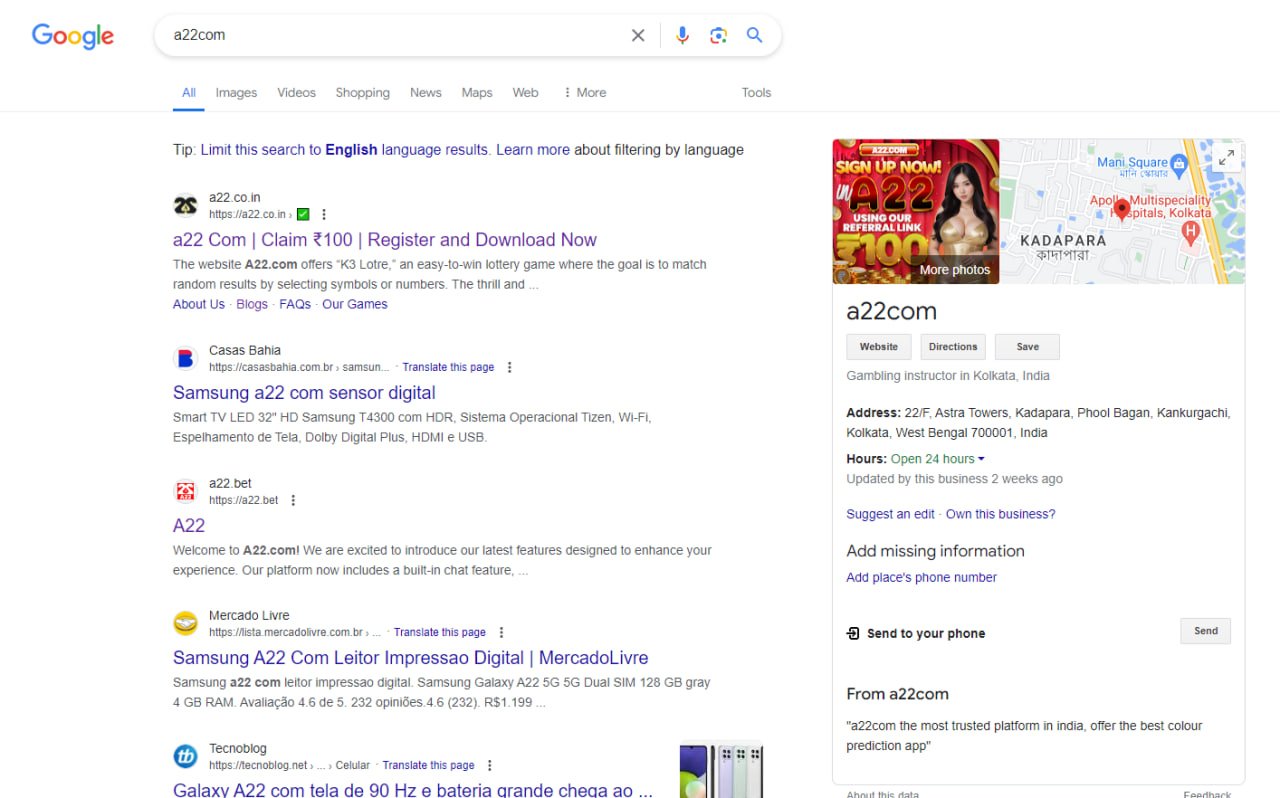Open 'a22 Com | Claim ₹100' result link

pyautogui.click(x=385, y=240)
